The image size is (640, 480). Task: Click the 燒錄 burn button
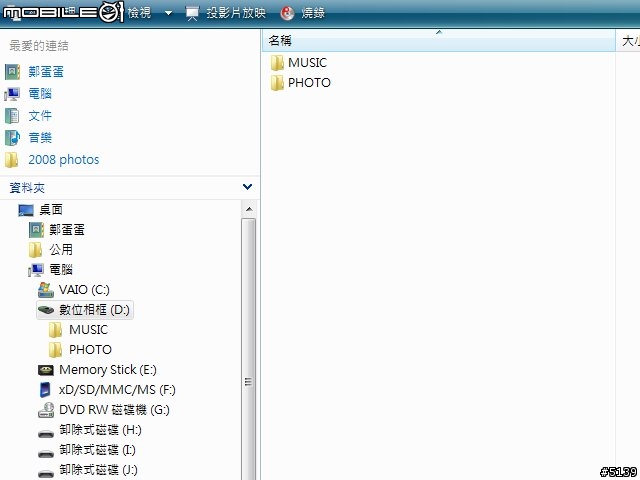coord(313,13)
